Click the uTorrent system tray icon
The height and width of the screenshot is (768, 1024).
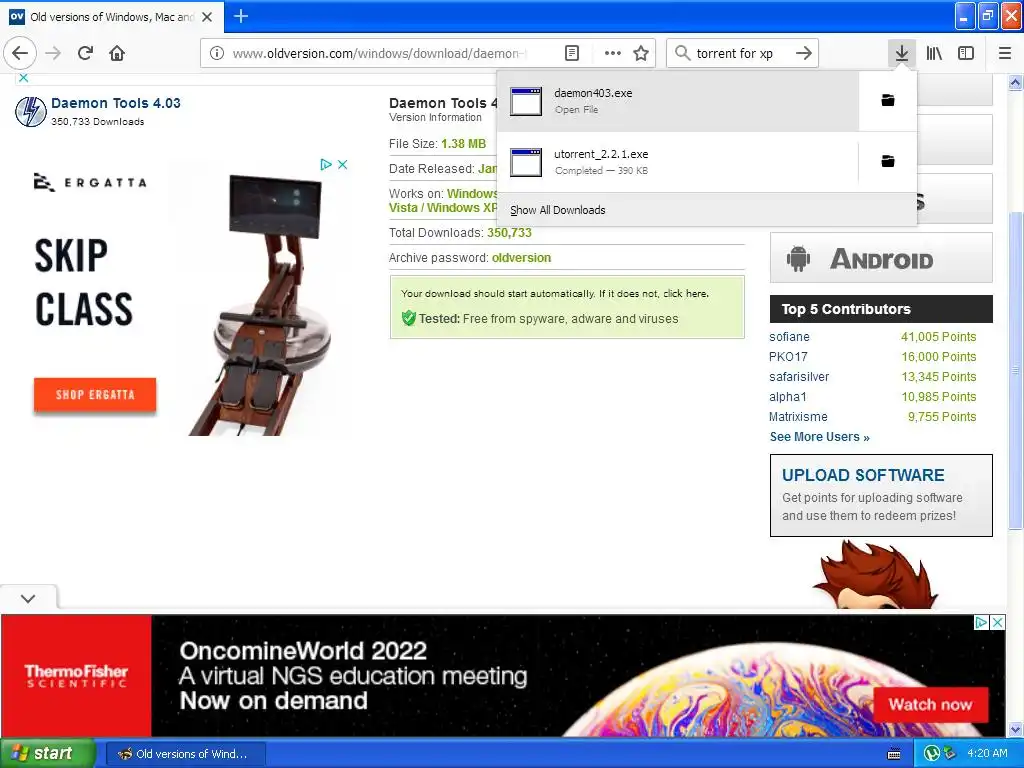(x=932, y=754)
